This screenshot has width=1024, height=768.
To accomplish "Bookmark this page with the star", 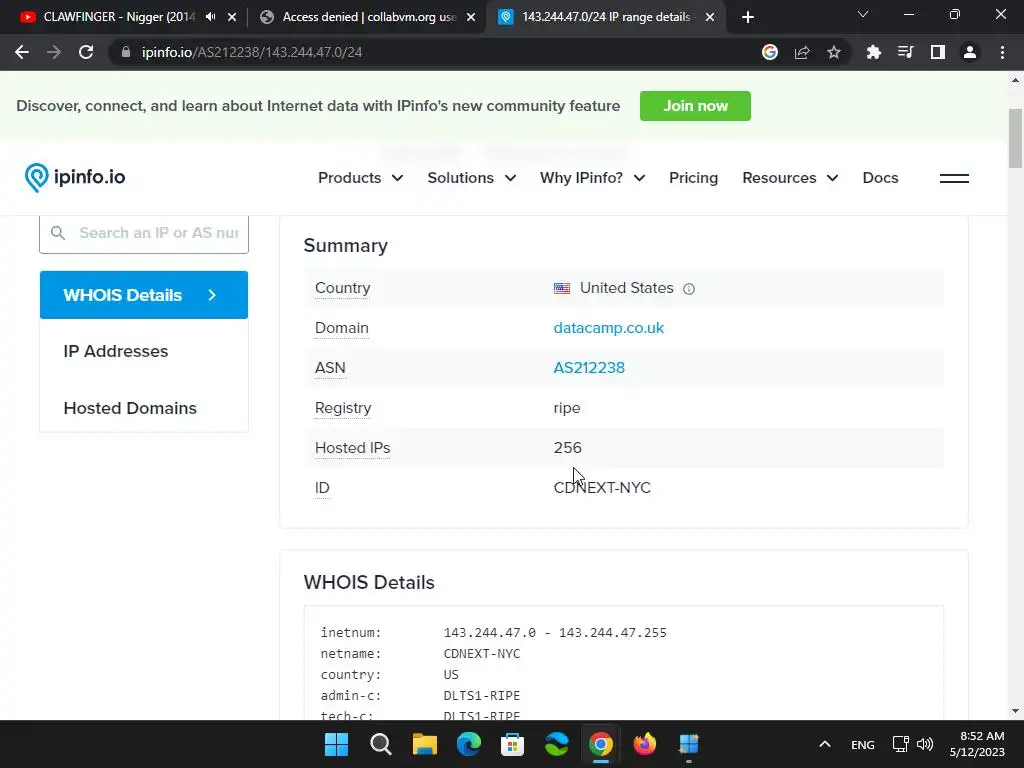I will point(833,52).
